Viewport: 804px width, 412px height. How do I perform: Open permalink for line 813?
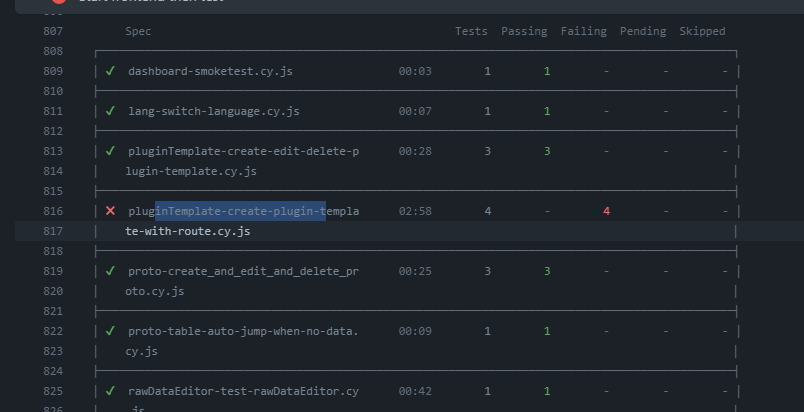[x=53, y=151]
